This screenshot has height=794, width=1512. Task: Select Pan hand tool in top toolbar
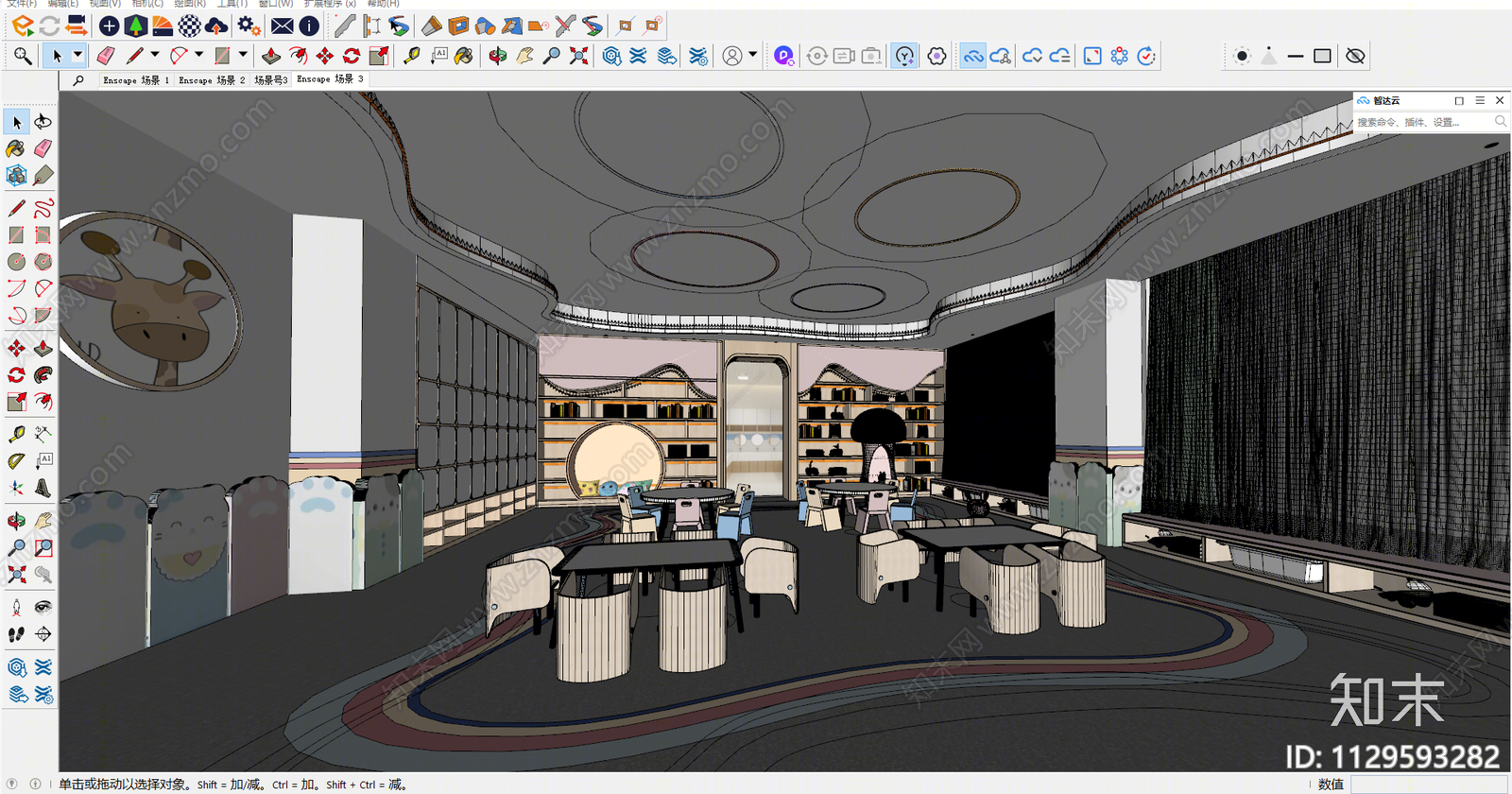[524, 56]
